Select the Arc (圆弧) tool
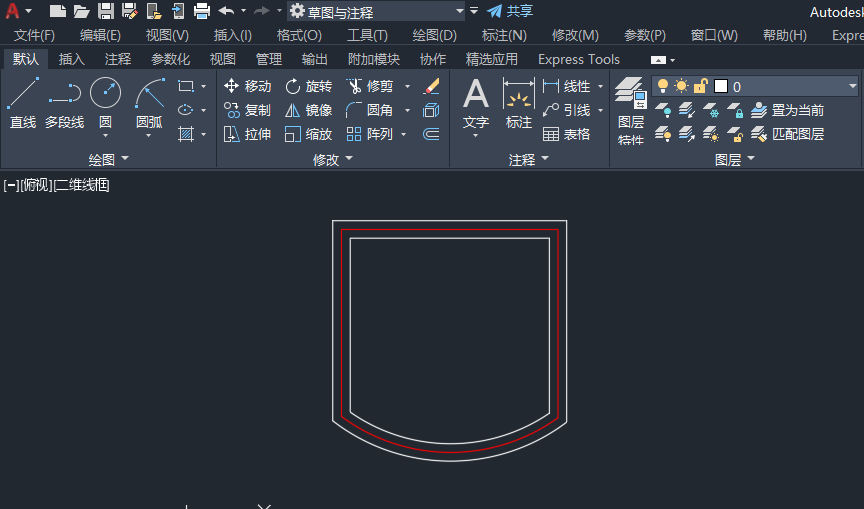 click(149, 103)
